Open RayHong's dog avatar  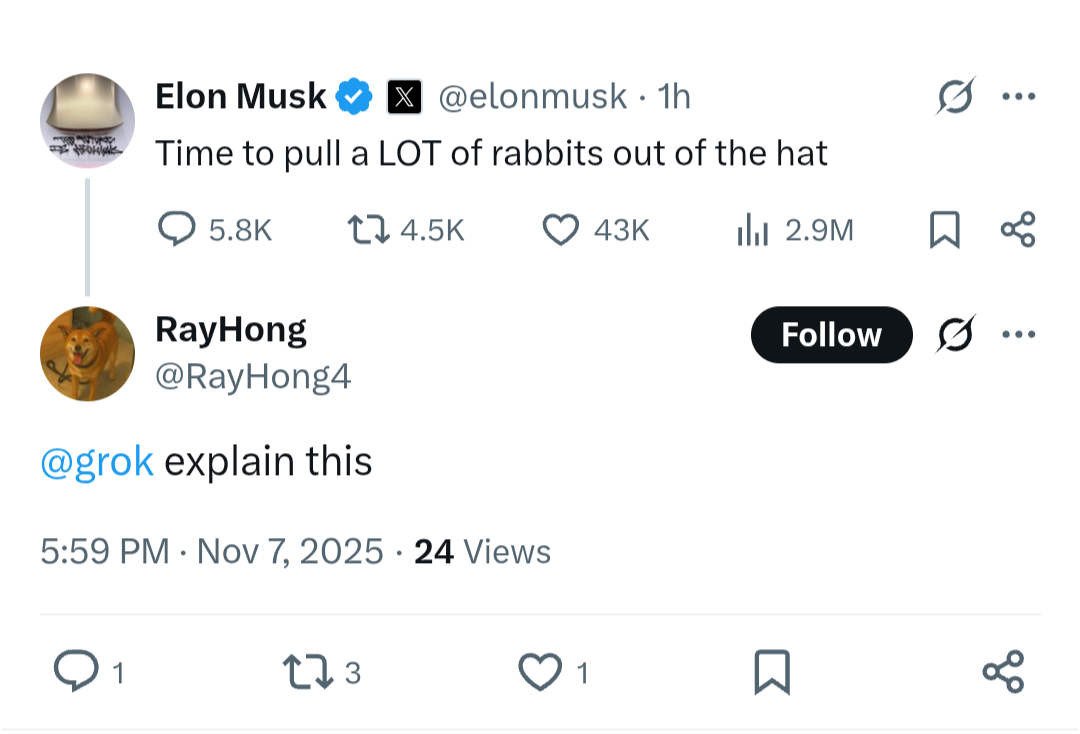[87, 354]
